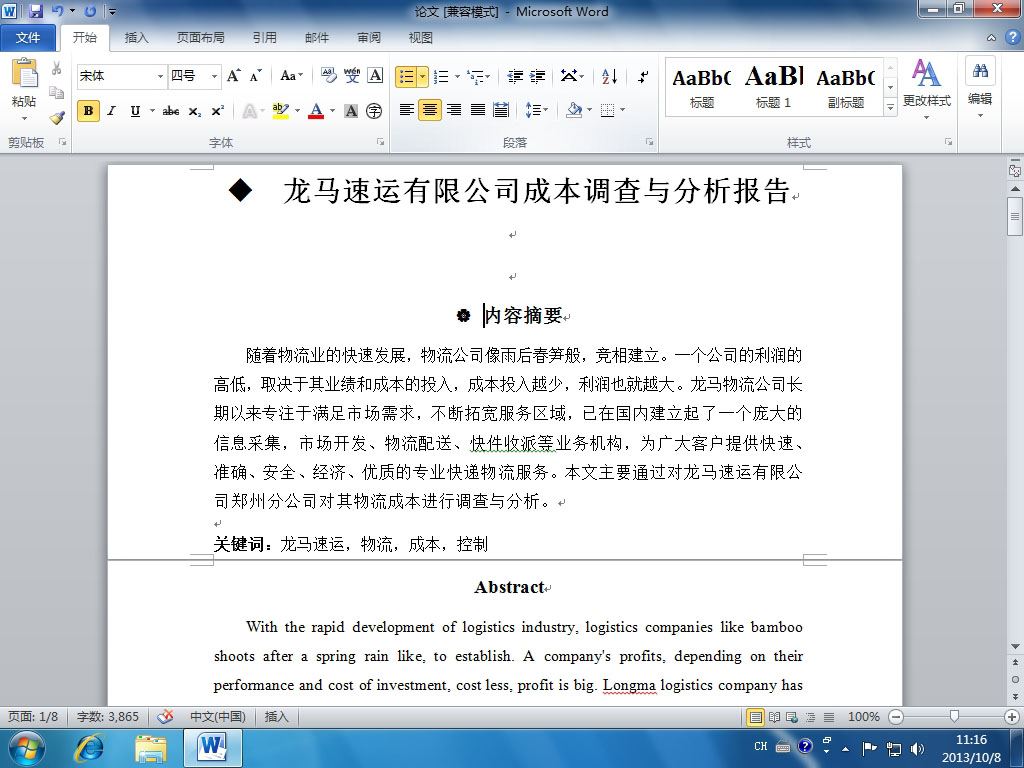Toggle Underline formatting
Image resolution: width=1024 pixels, height=768 pixels.
135,111
